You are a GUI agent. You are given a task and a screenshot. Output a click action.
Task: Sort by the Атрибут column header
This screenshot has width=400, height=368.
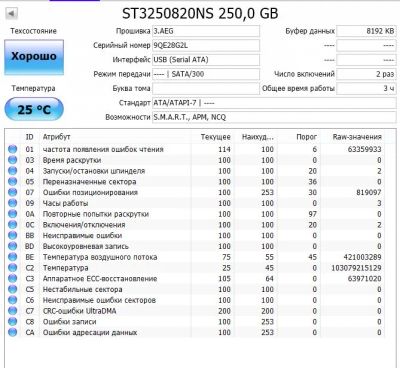tap(56, 137)
